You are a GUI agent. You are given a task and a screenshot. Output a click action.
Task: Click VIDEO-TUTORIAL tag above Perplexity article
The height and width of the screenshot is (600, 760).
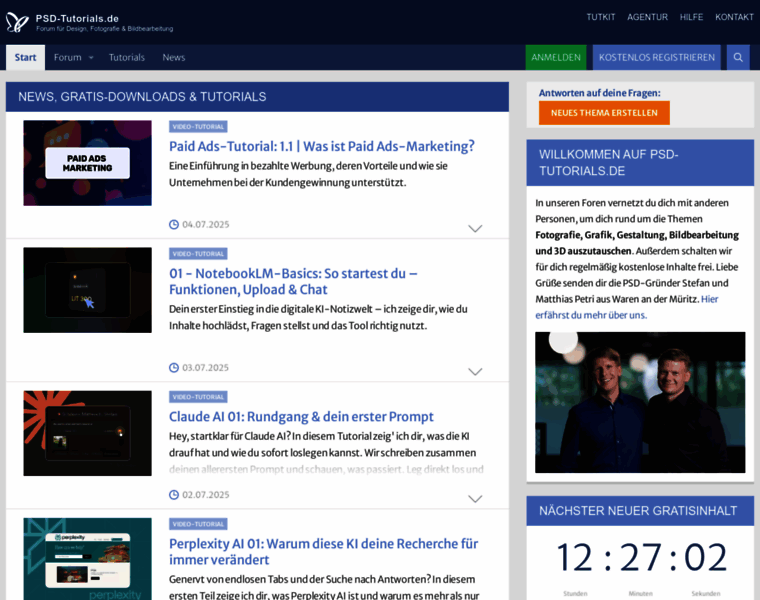click(x=198, y=524)
